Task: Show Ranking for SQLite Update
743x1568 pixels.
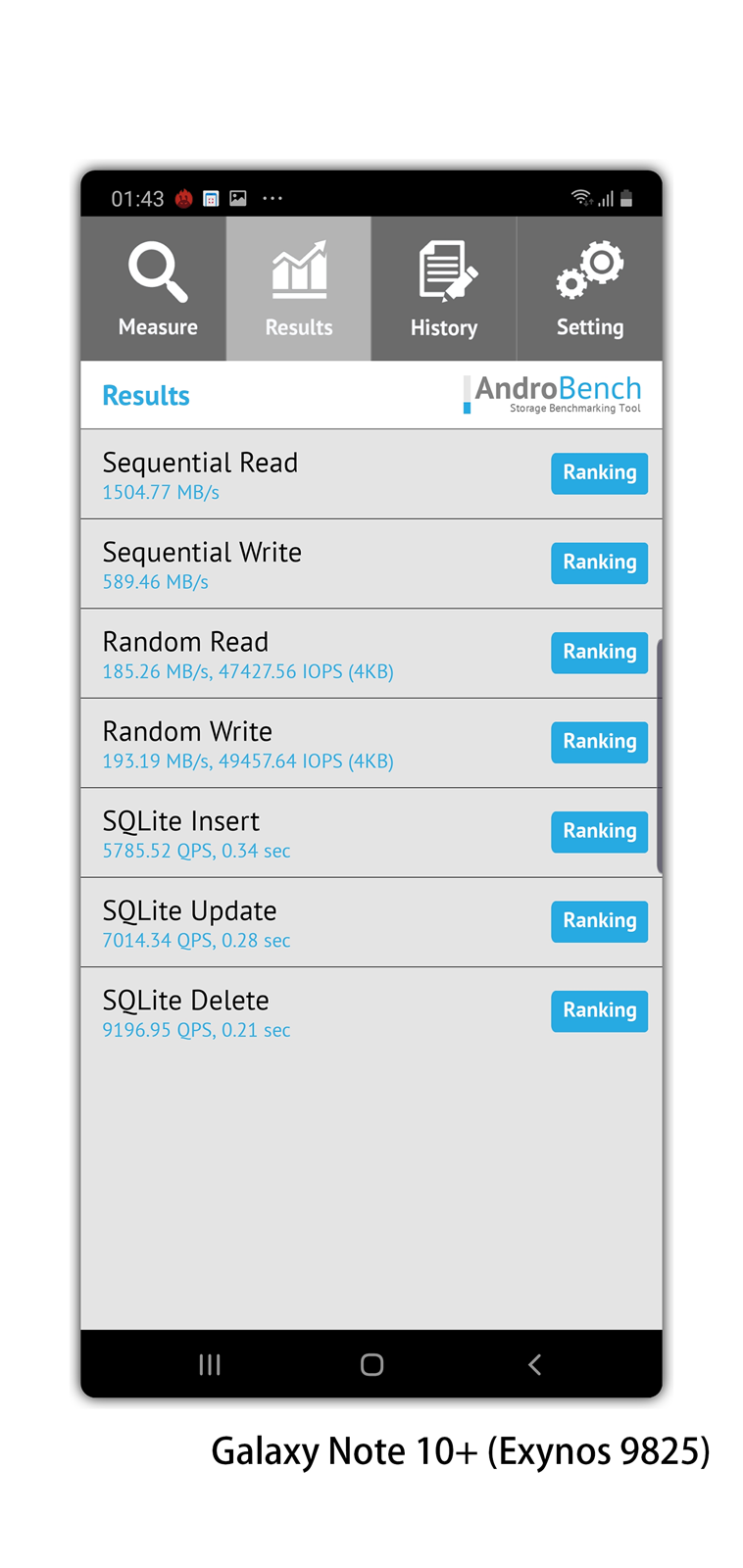Action: pos(599,921)
